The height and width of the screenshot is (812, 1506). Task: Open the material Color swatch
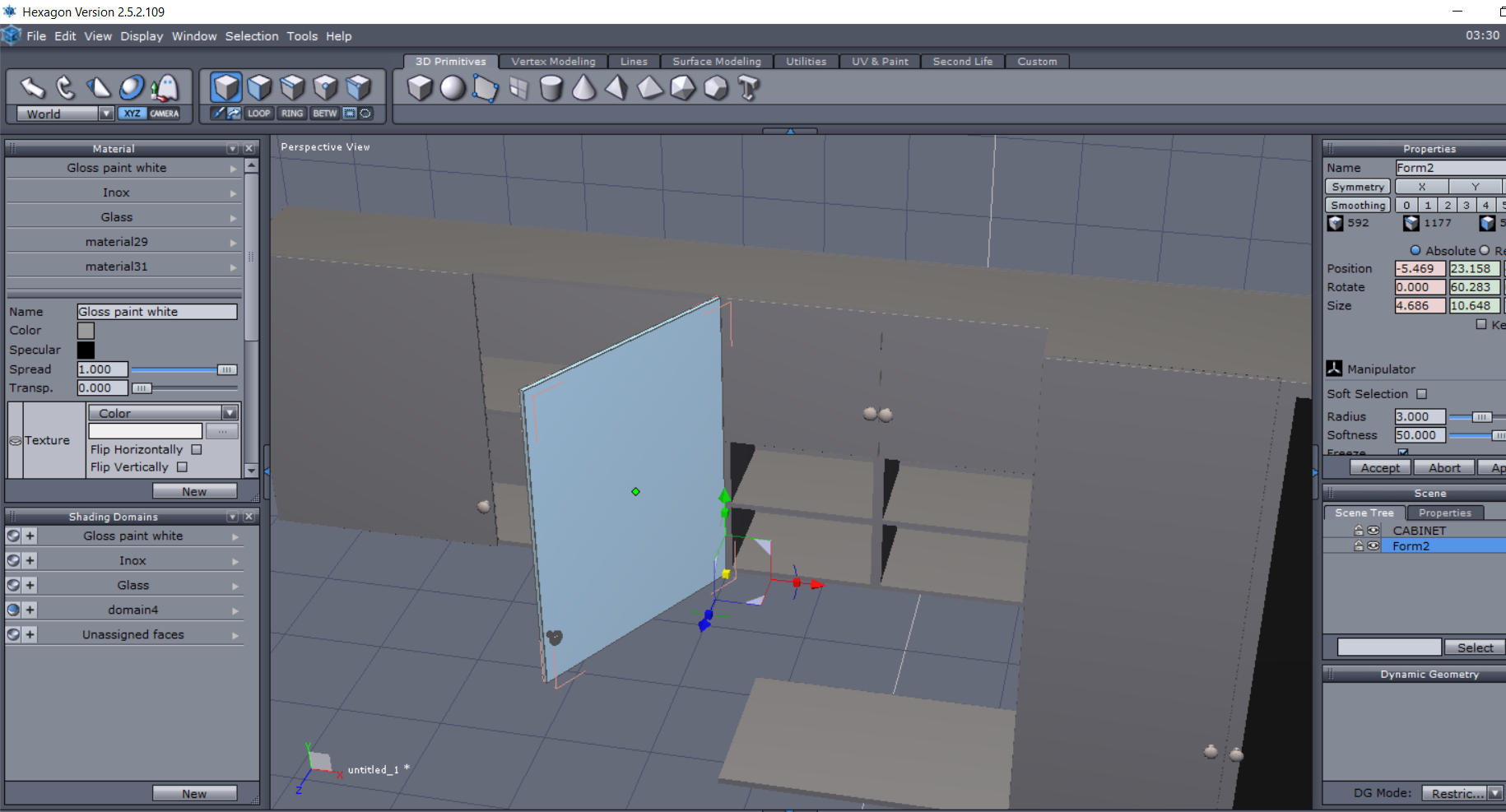pos(86,331)
